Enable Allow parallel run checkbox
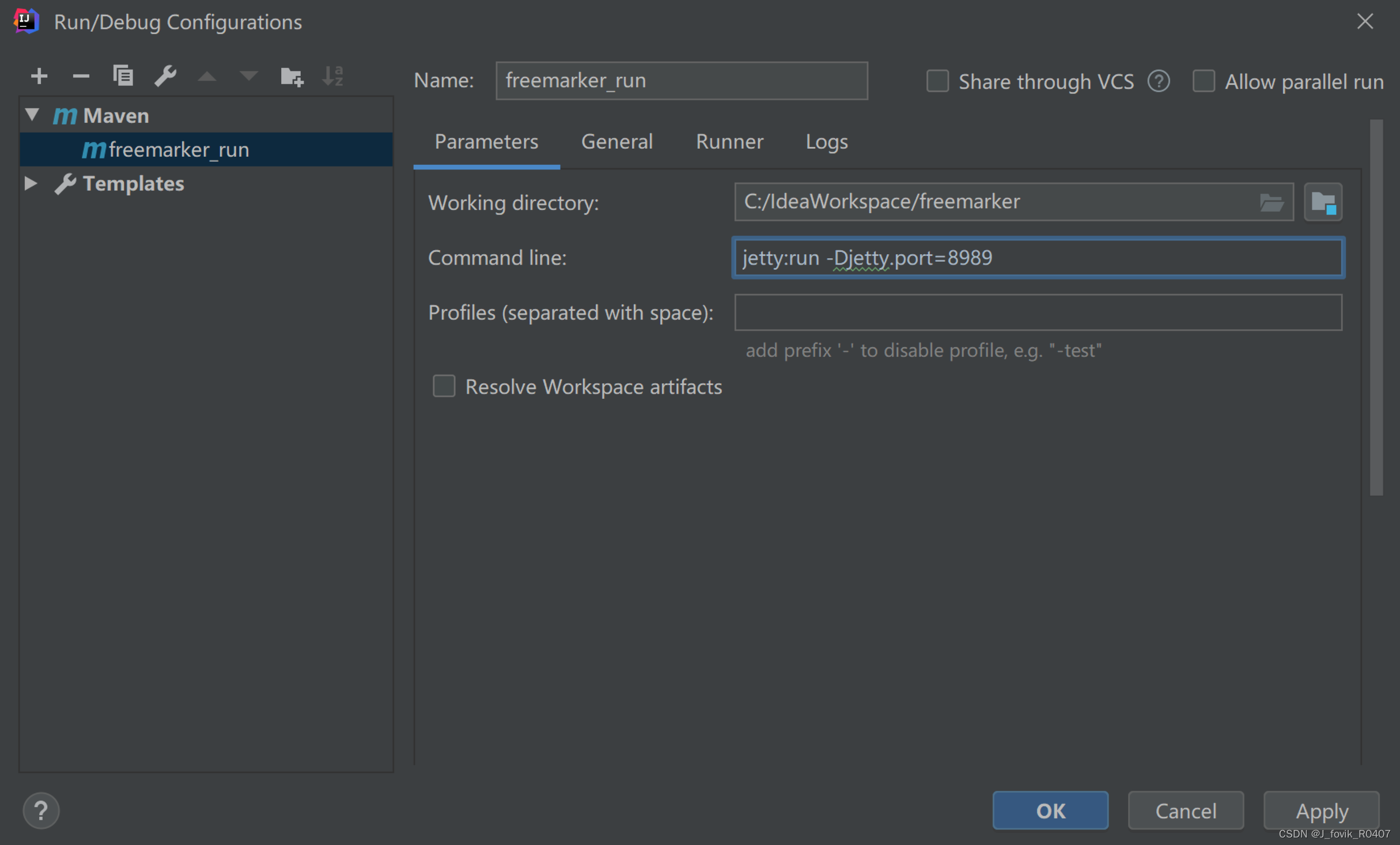Viewport: 1400px width, 845px height. (1204, 81)
